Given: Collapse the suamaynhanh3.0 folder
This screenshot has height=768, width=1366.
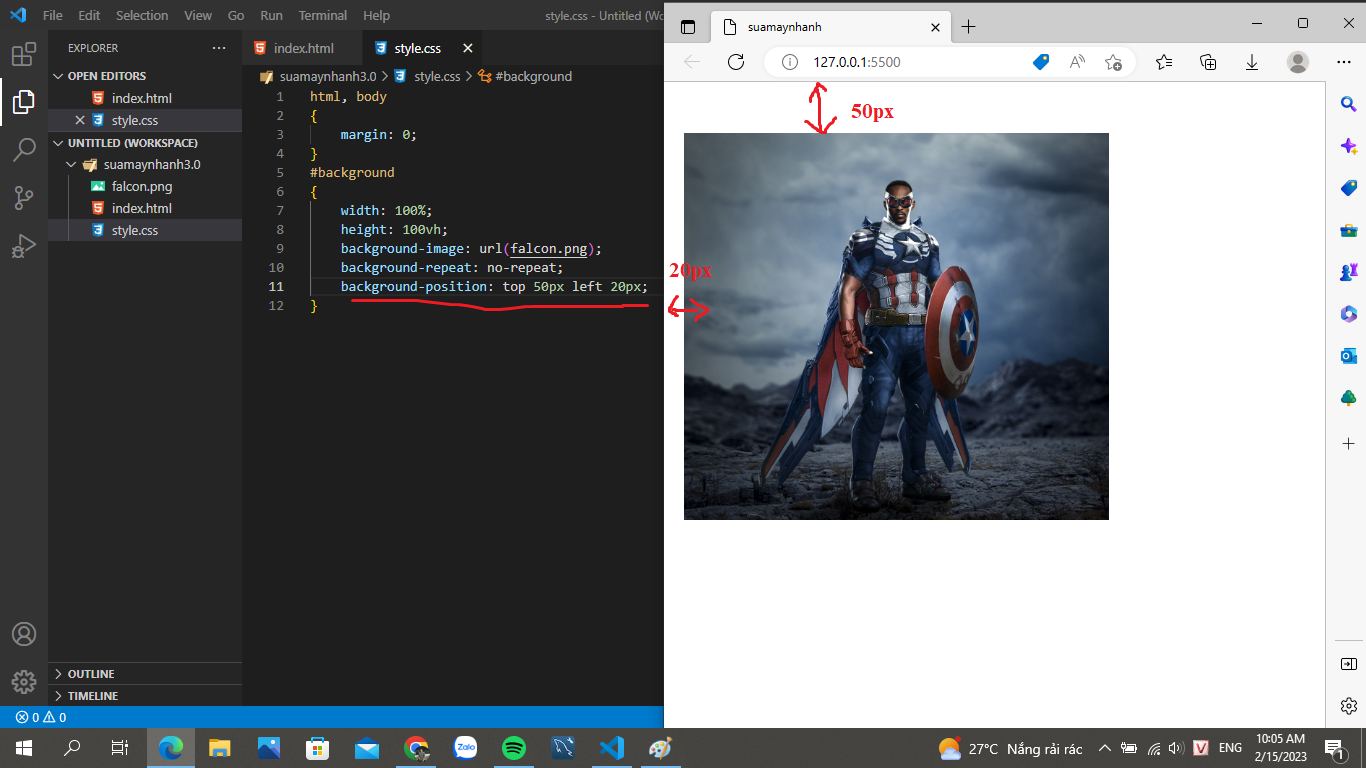Looking at the screenshot, I should pos(71,165).
